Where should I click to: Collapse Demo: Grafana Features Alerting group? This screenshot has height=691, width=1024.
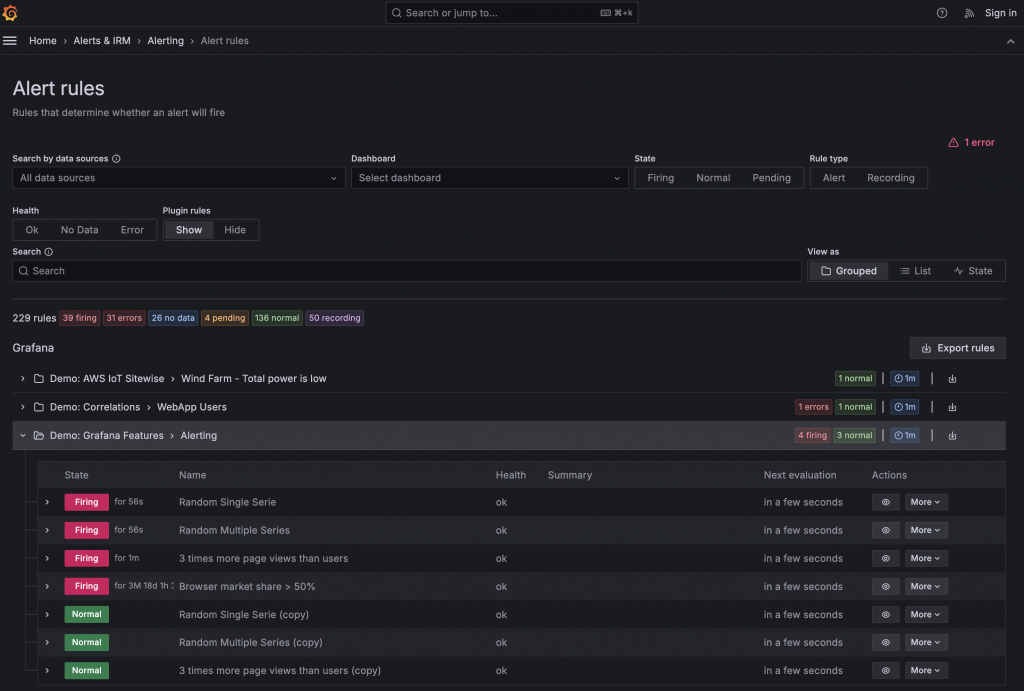point(23,436)
